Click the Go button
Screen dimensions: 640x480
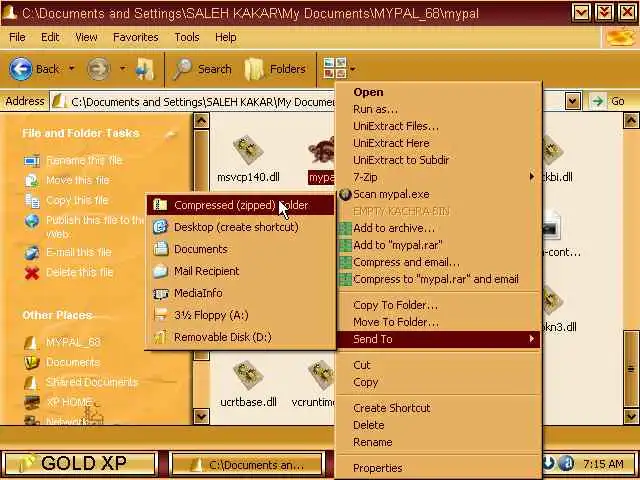tap(609, 101)
